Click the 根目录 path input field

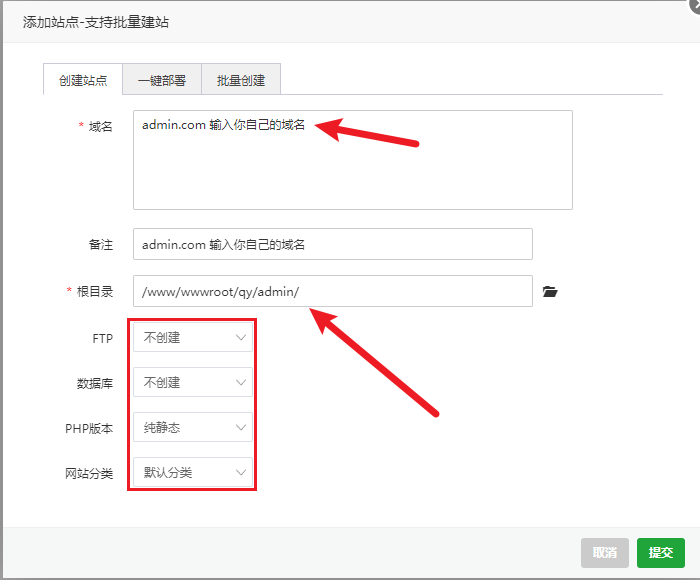tap(332, 292)
